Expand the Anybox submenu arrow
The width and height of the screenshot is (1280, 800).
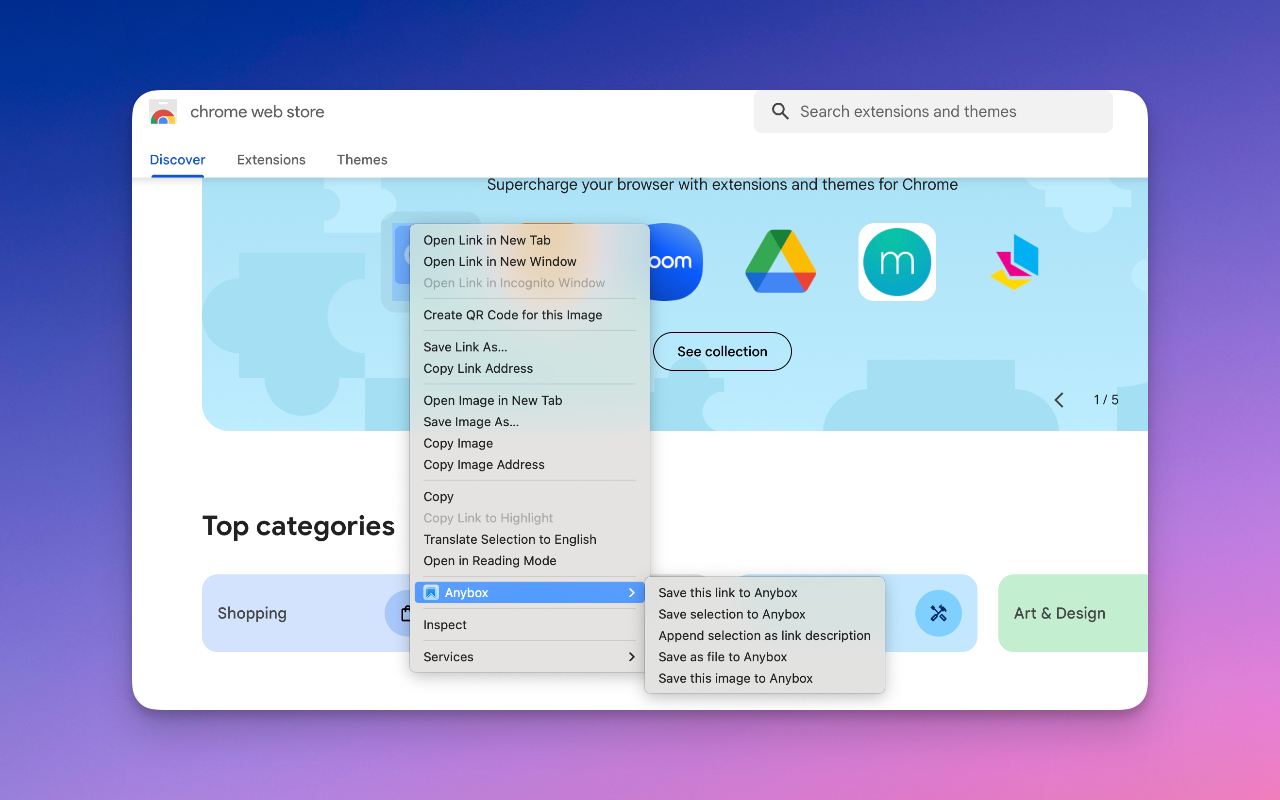[x=632, y=593]
